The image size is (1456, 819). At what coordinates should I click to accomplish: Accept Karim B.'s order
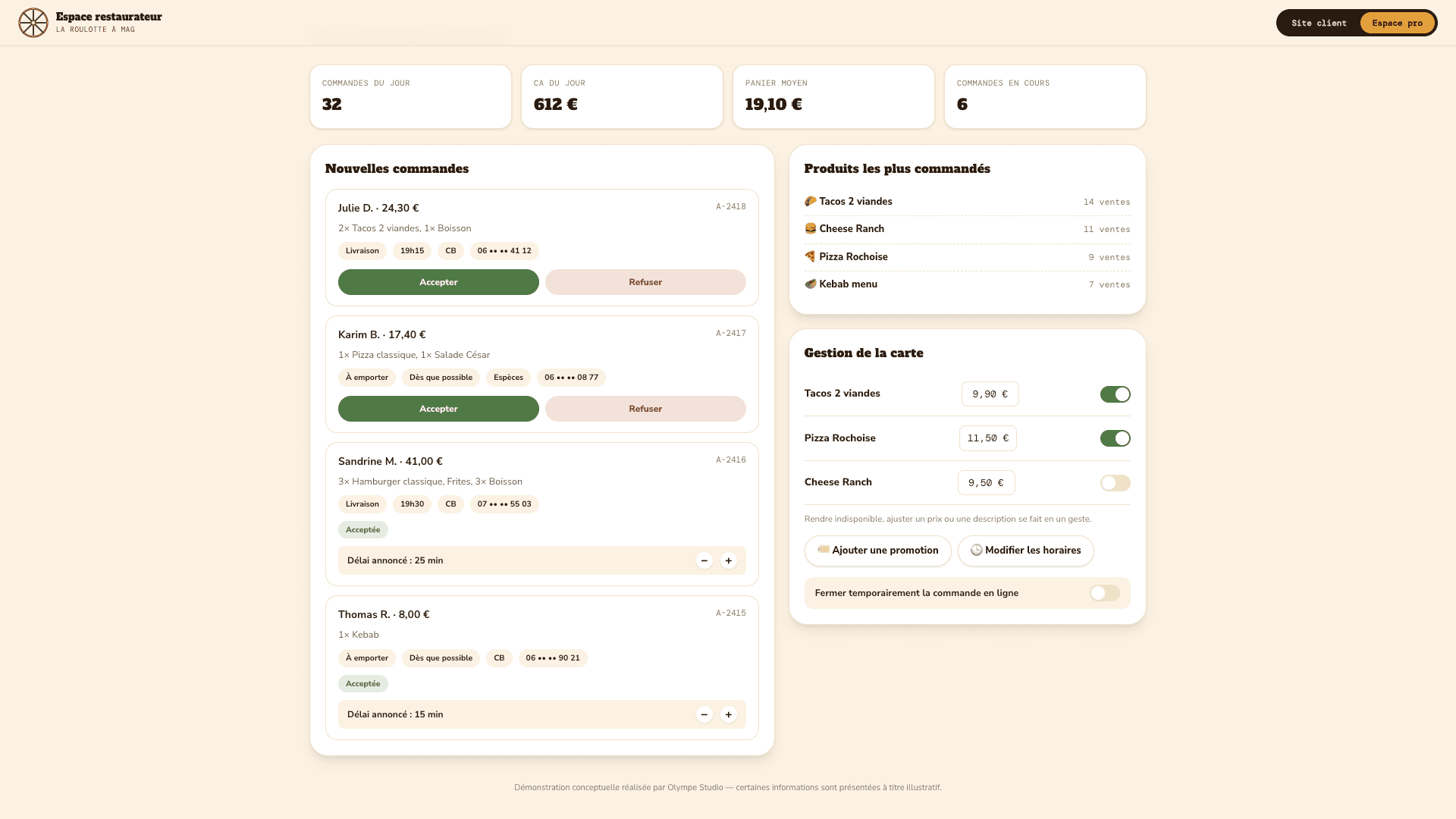438,409
